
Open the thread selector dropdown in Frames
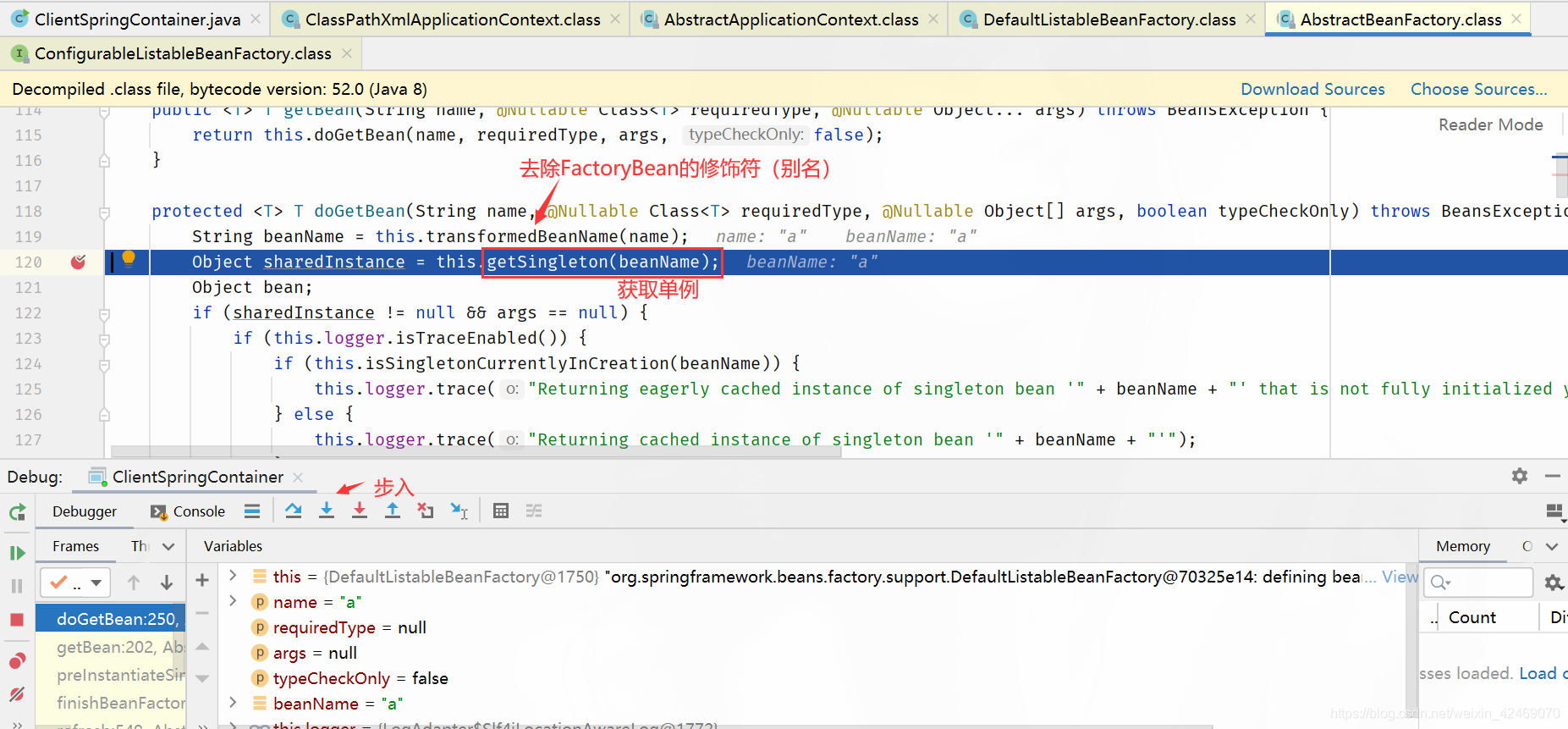(76, 583)
